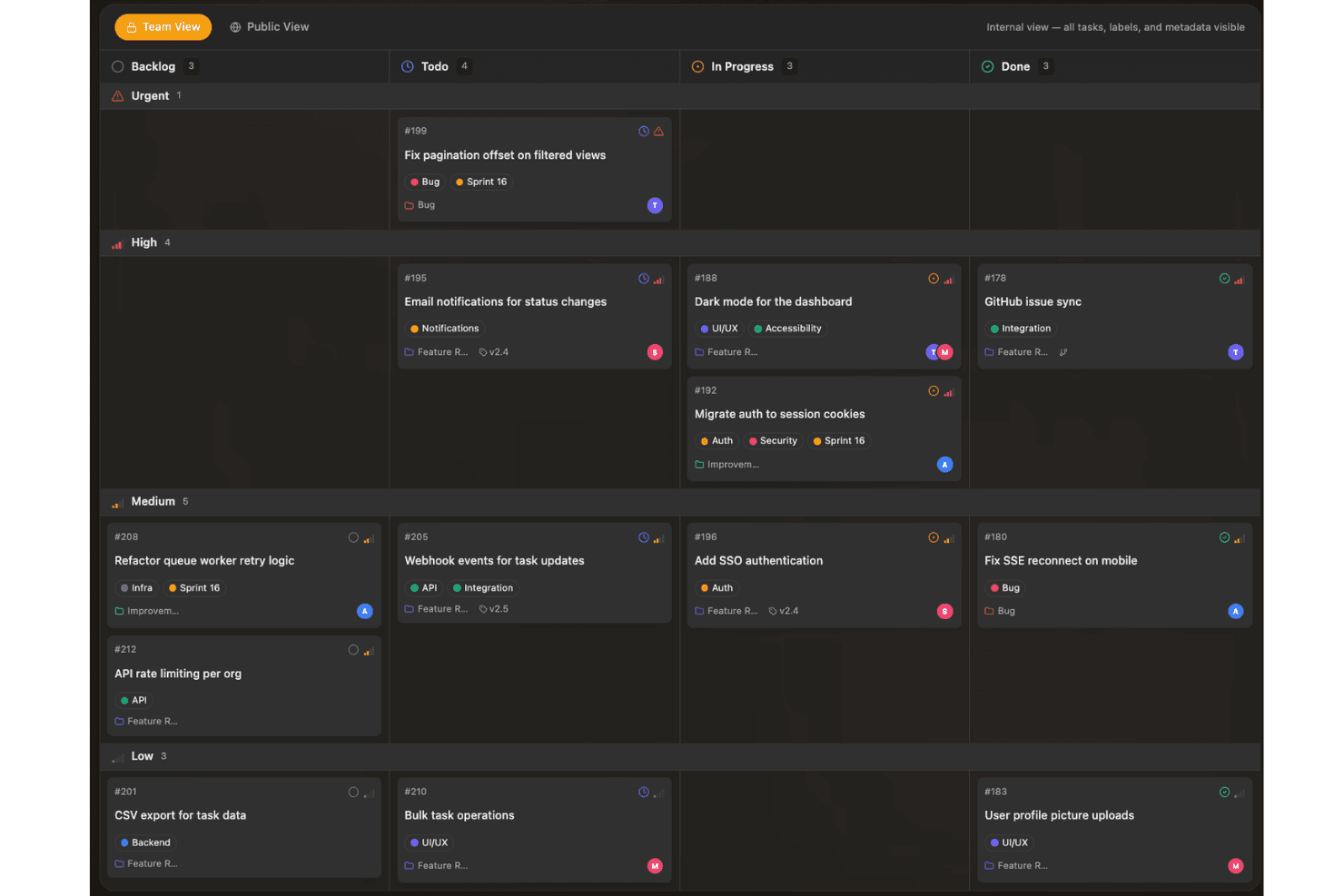The width and height of the screenshot is (1344, 896).
Task: Open the Fix pagination offset task
Action: (x=534, y=169)
